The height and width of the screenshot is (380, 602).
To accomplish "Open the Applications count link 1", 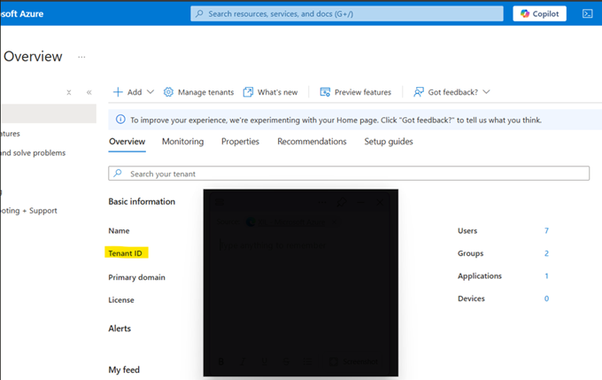I will (546, 276).
